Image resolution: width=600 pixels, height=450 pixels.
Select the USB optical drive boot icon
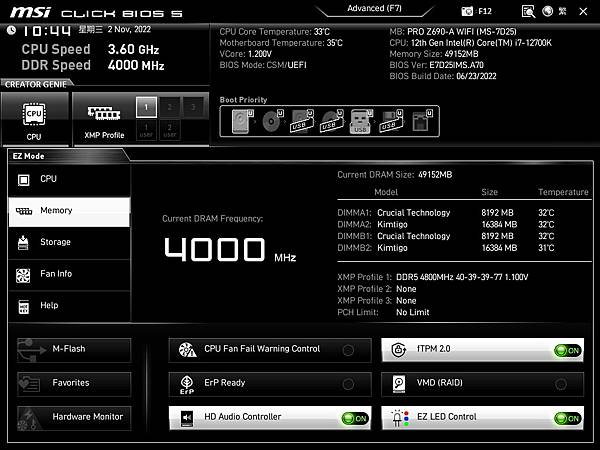point(332,121)
